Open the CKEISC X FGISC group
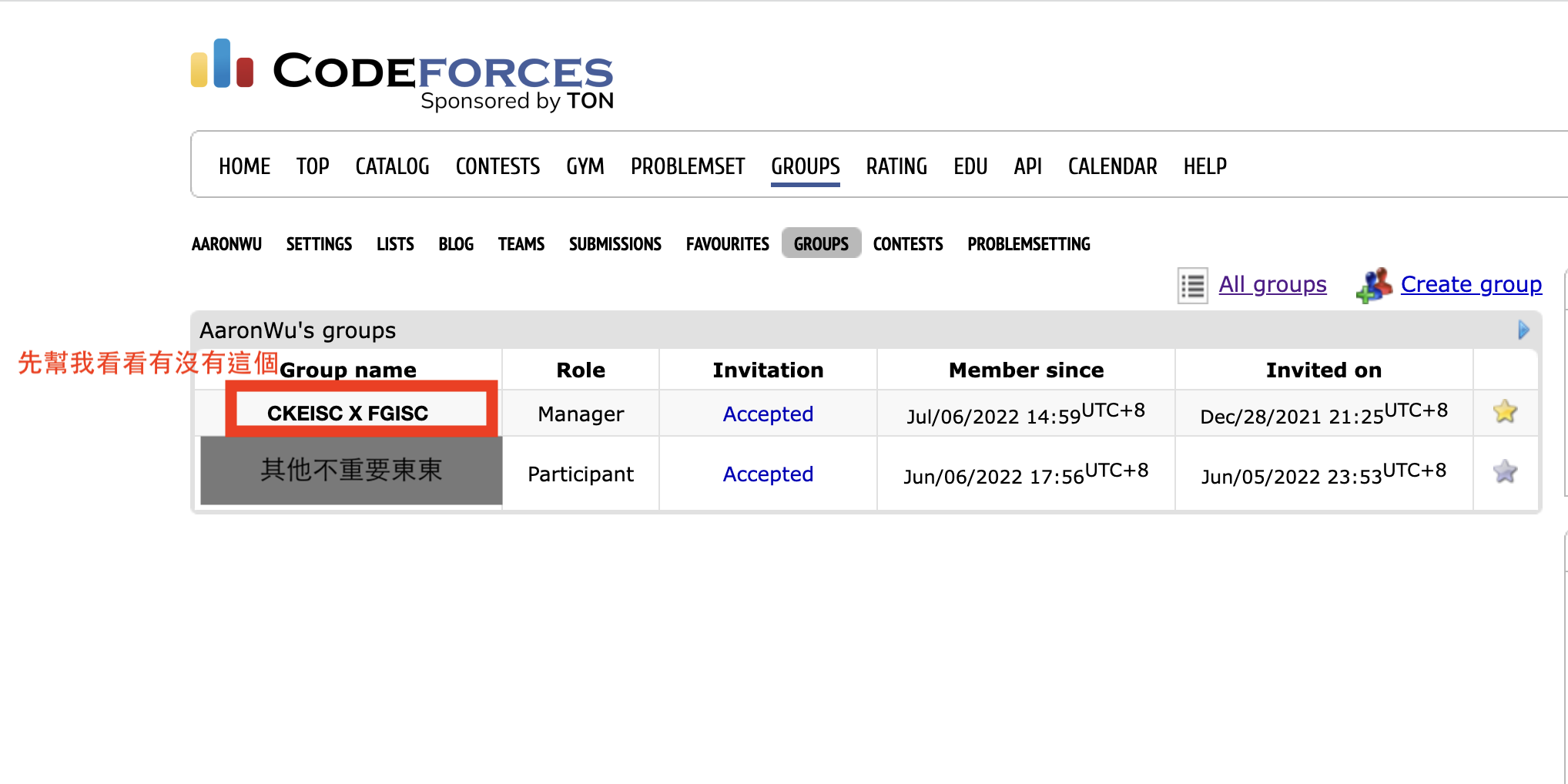Image resolution: width=1568 pixels, height=784 pixels. pyautogui.click(x=347, y=414)
